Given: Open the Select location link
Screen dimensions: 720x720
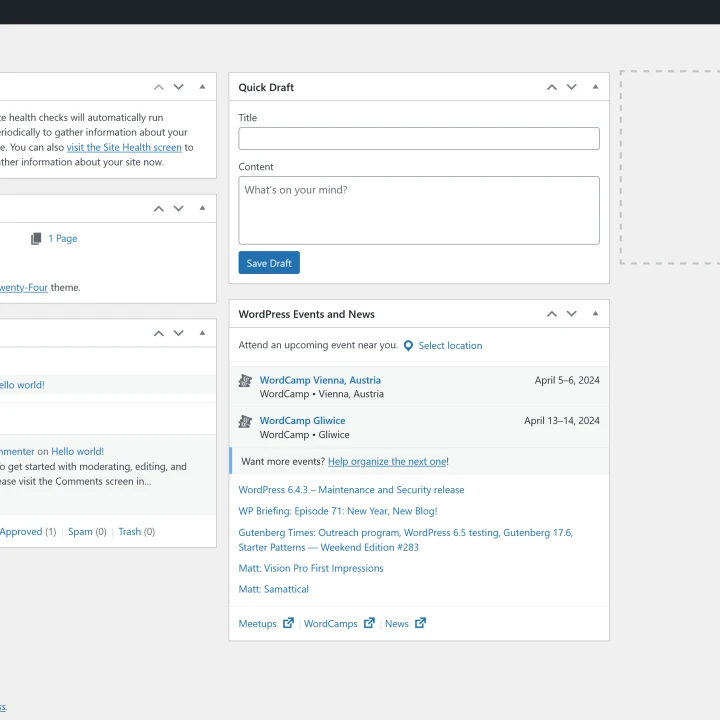Looking at the screenshot, I should (x=450, y=346).
